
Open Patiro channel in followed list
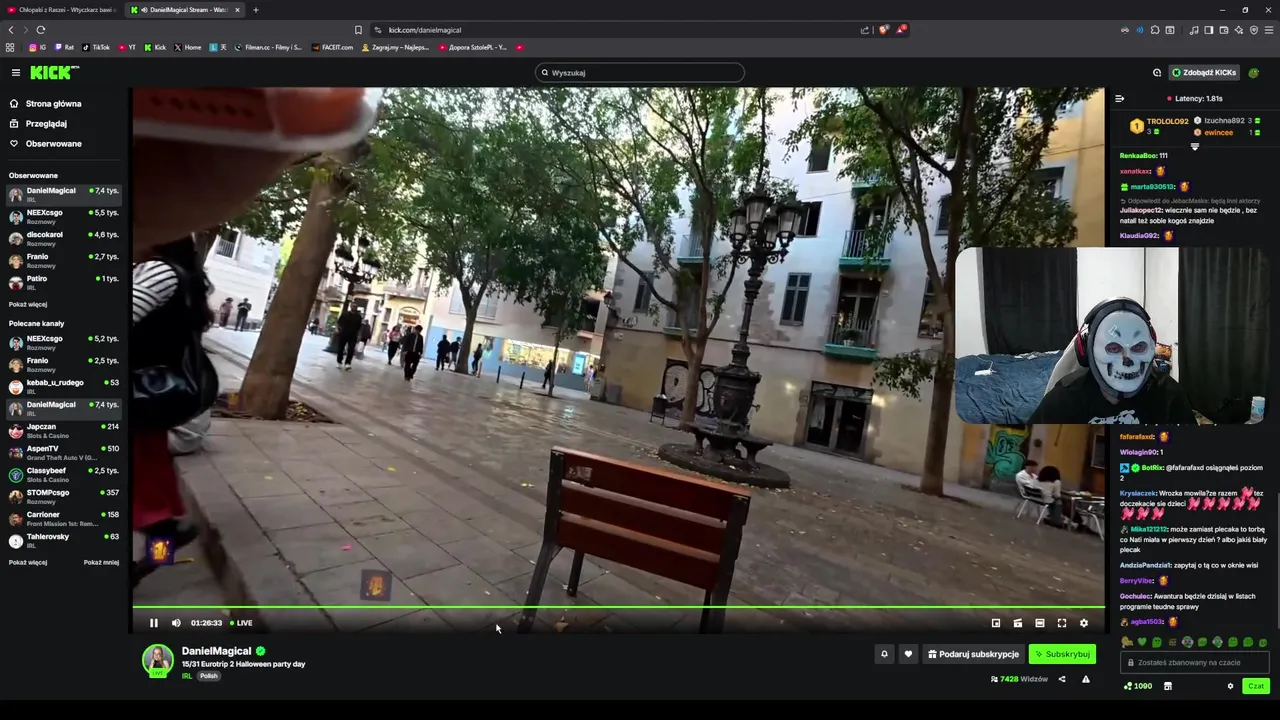tap(64, 282)
